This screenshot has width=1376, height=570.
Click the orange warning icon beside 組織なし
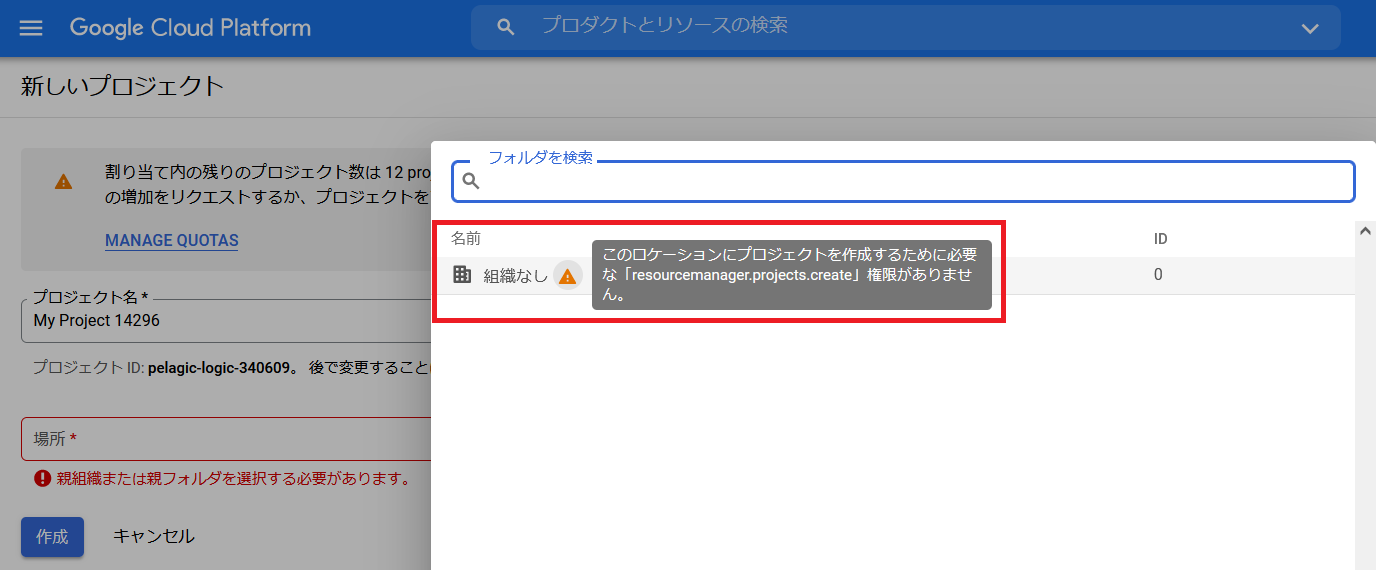[x=567, y=276]
